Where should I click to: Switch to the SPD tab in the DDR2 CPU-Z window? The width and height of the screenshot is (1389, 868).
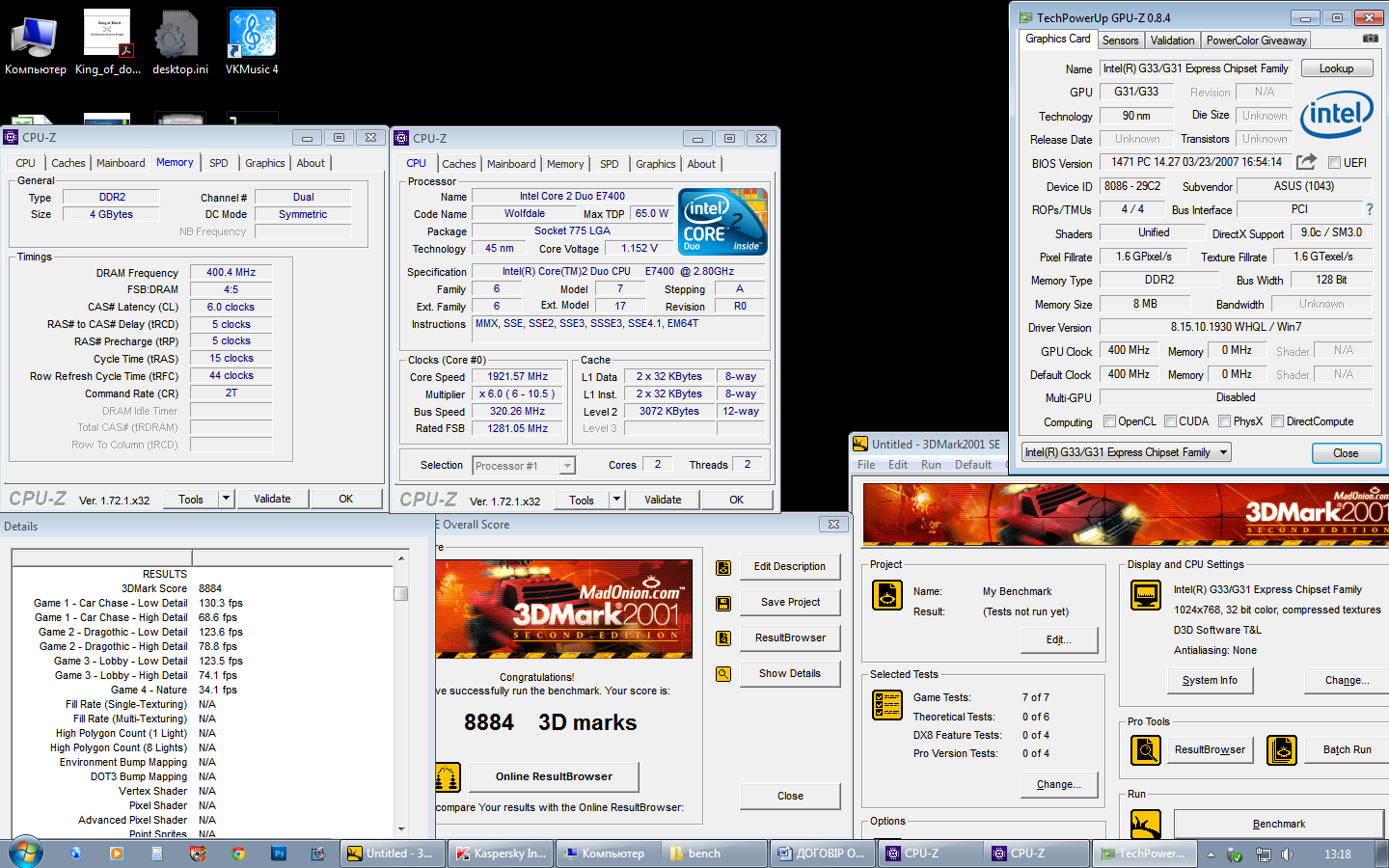coord(219,163)
